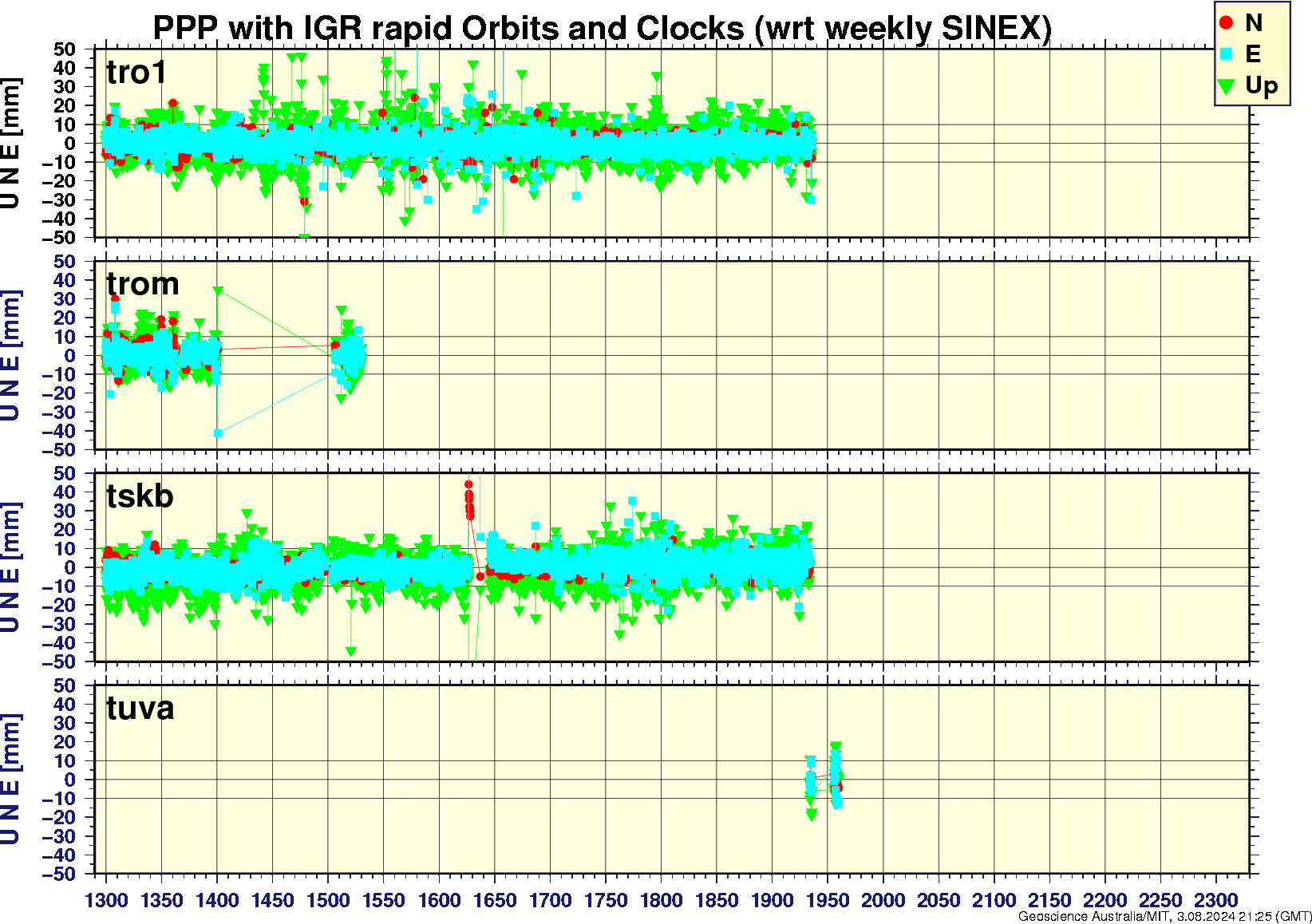Click x-axis tick label 2200
The image size is (1312, 924).
pos(1105,900)
